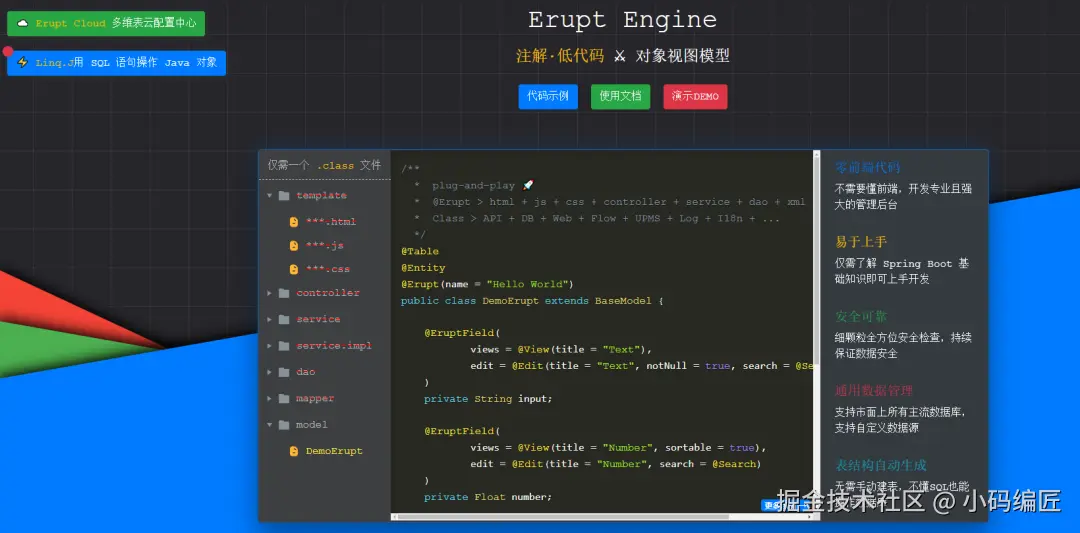Click the dao folder icon
This screenshot has width=1080, height=533.
click(284, 372)
